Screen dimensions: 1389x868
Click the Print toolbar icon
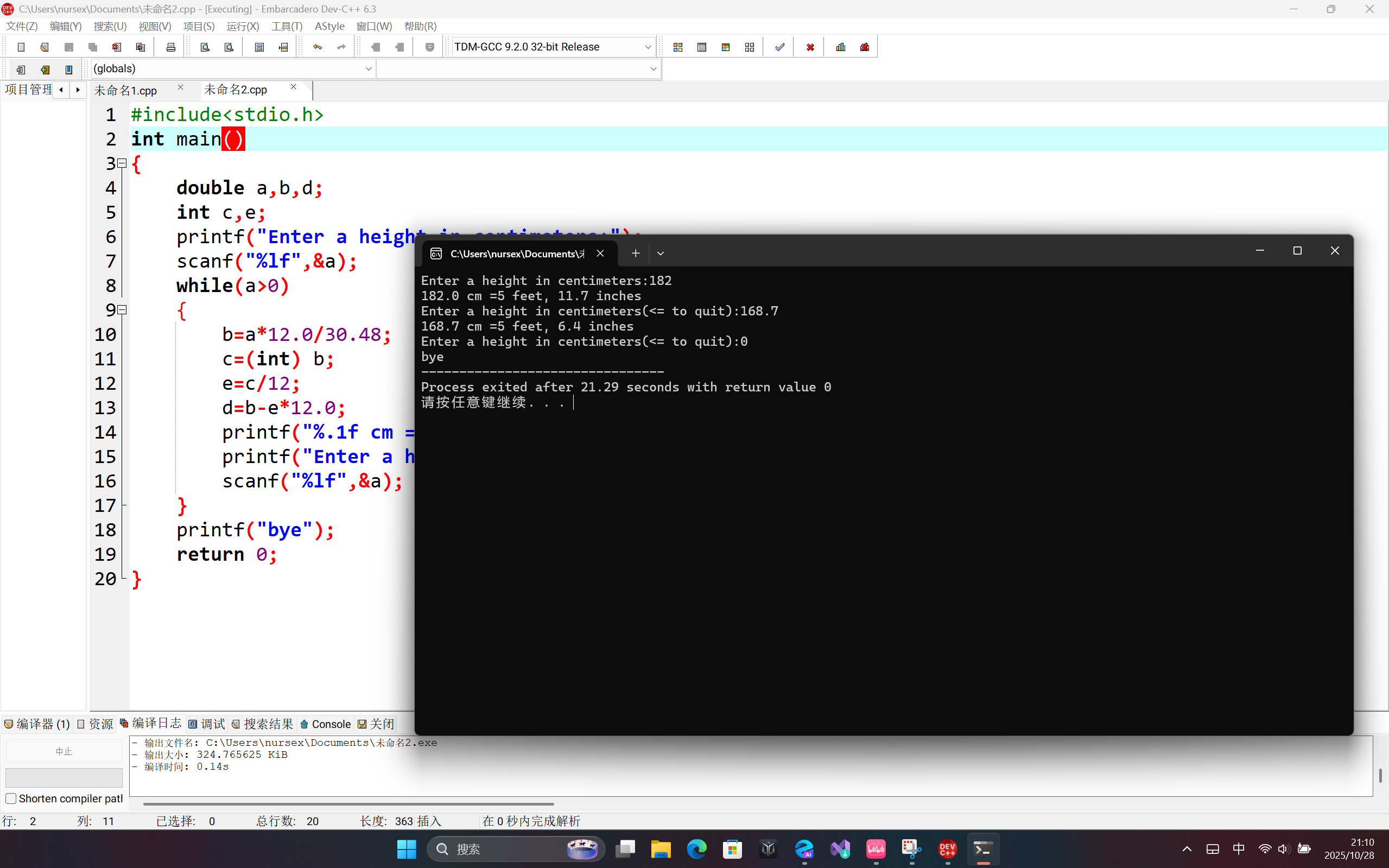(170, 47)
